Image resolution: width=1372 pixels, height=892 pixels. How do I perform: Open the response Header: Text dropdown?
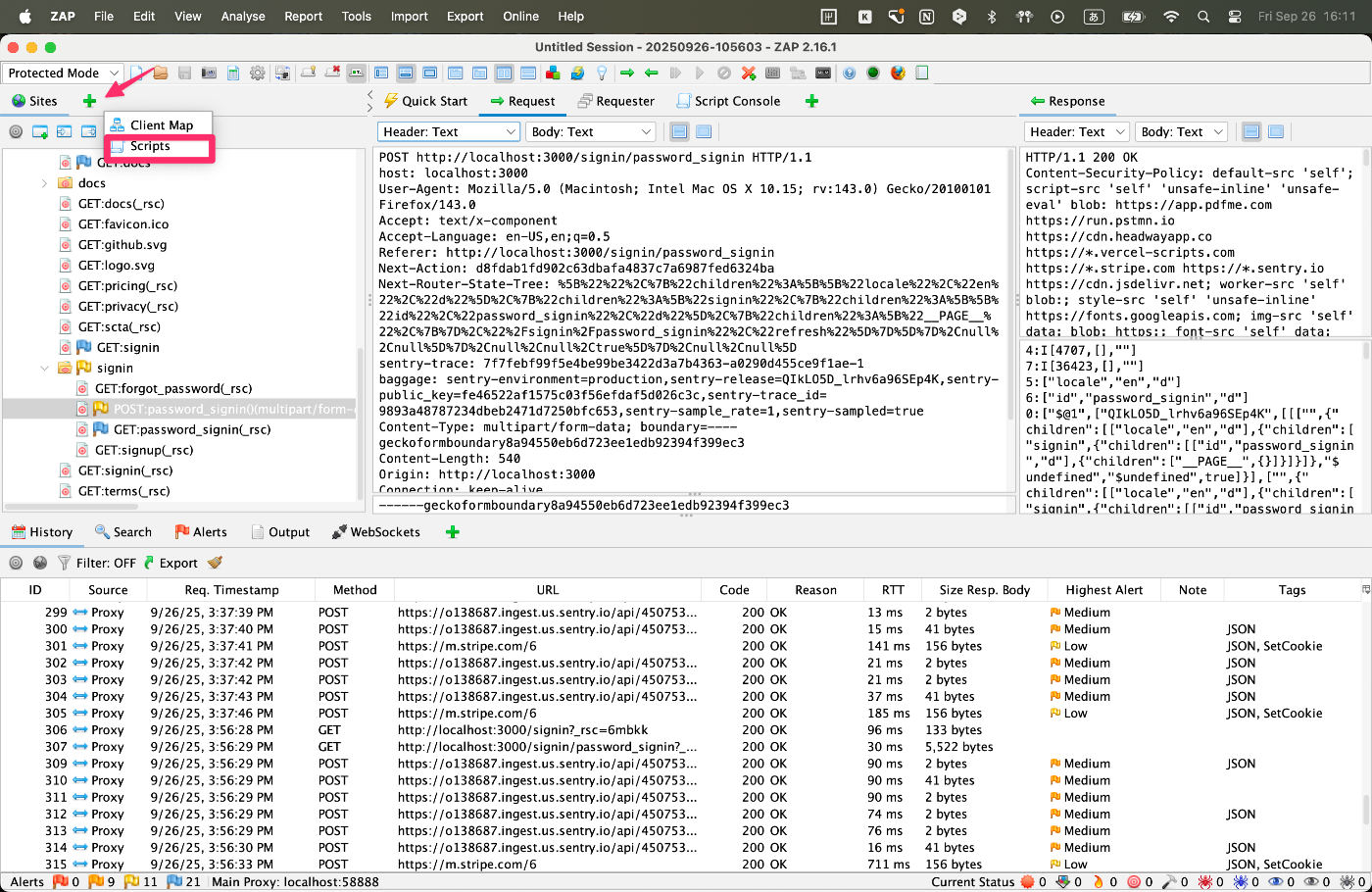pos(1077,131)
